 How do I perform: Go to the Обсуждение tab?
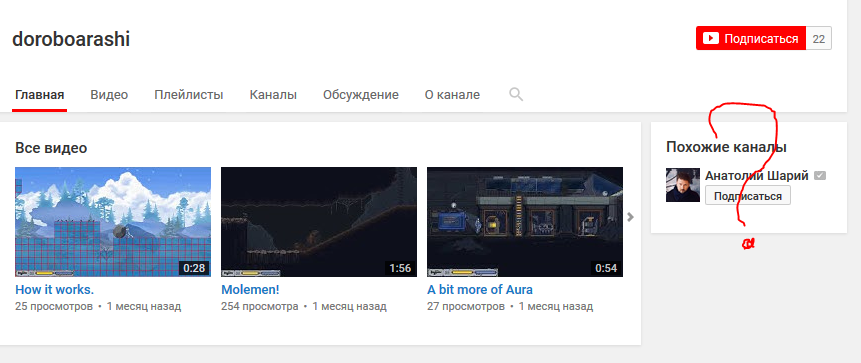click(361, 94)
